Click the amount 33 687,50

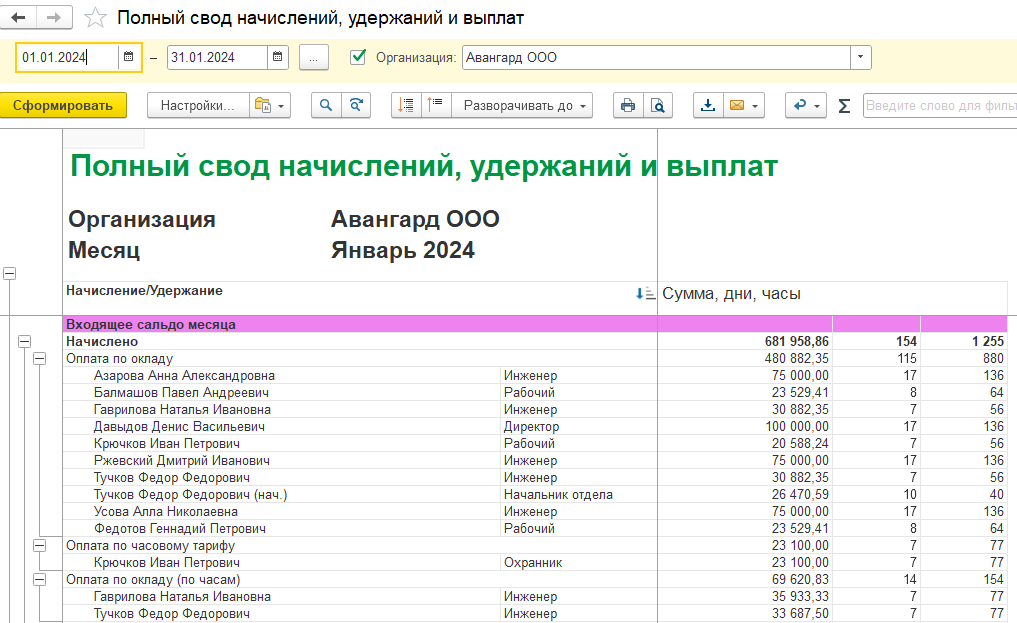800,613
